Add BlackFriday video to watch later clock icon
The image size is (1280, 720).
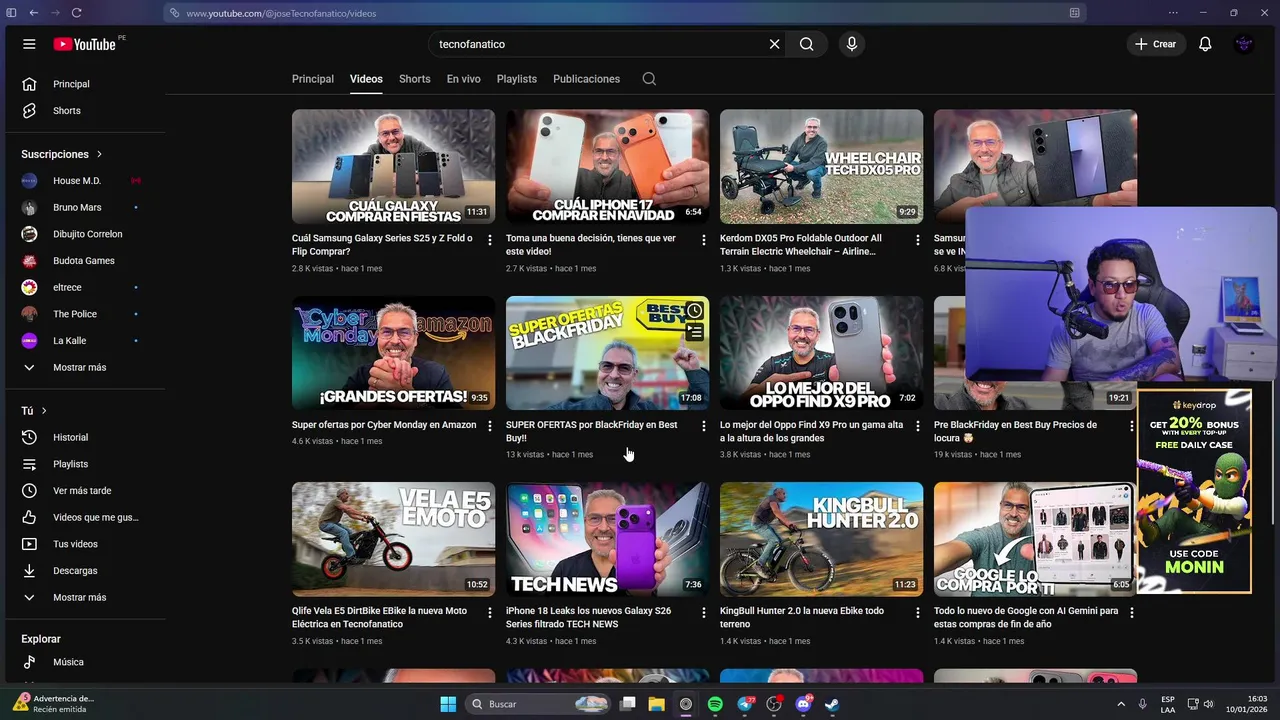pyautogui.click(x=694, y=311)
